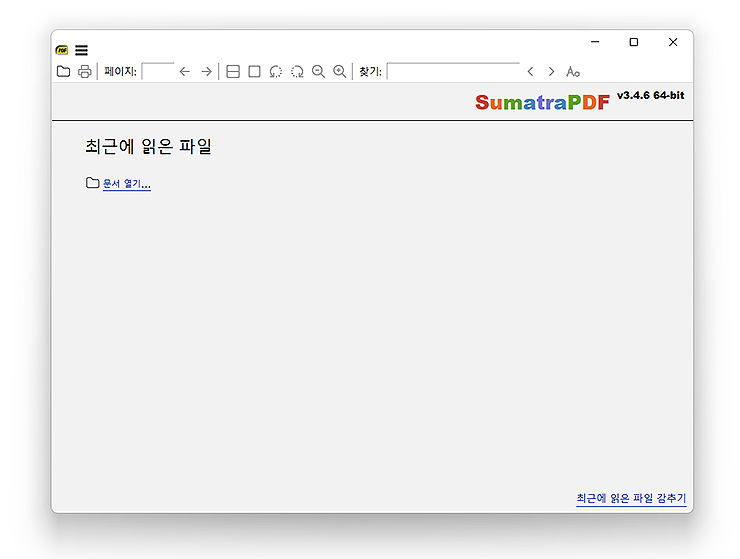The width and height of the screenshot is (740, 559).
Task: Click 최근에 읽은 파일 감추기 link
Action: (x=631, y=499)
